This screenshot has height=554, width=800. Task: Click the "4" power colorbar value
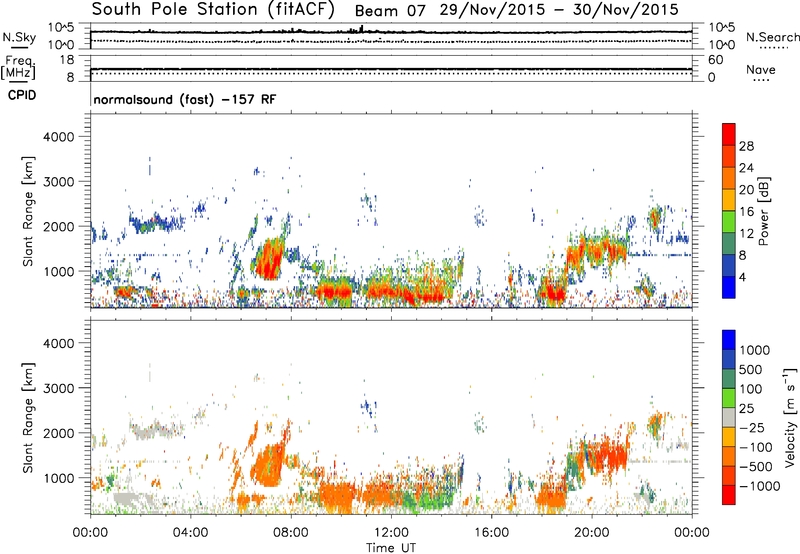click(x=743, y=278)
